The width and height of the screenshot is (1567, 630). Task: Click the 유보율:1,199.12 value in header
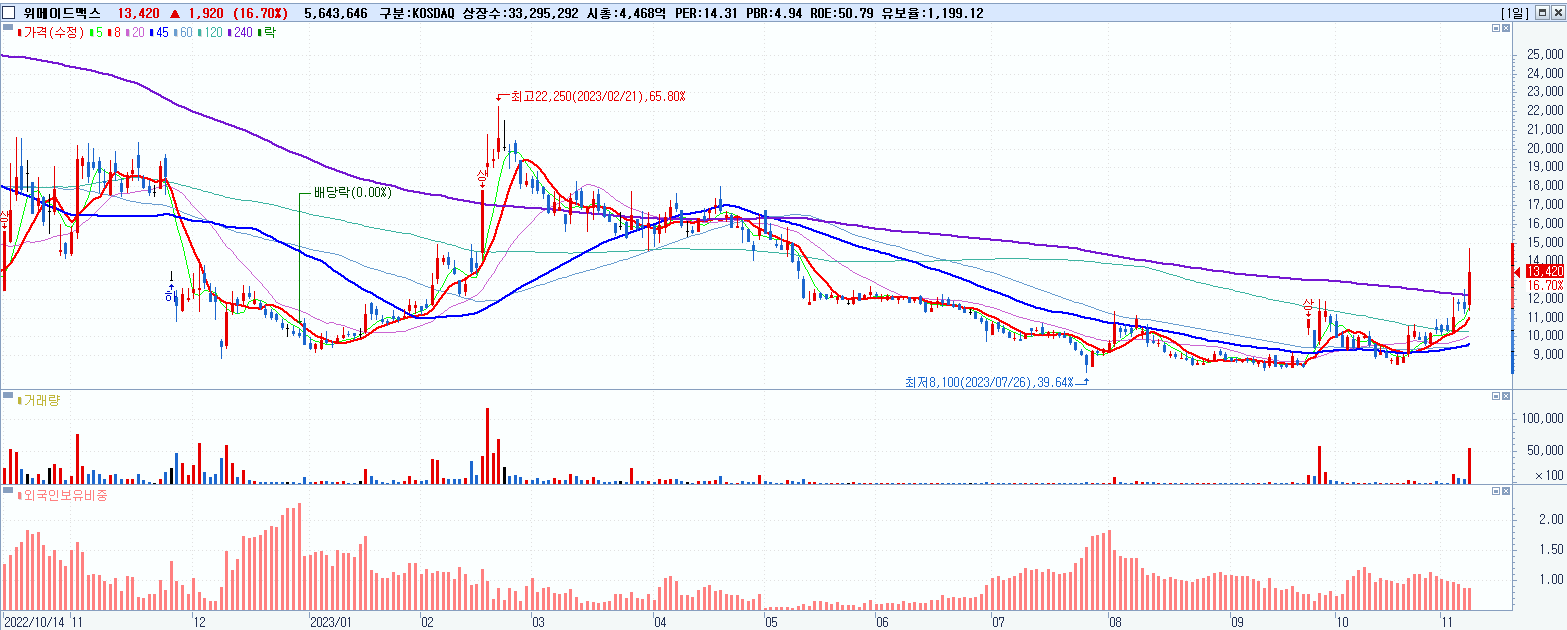tap(933, 13)
